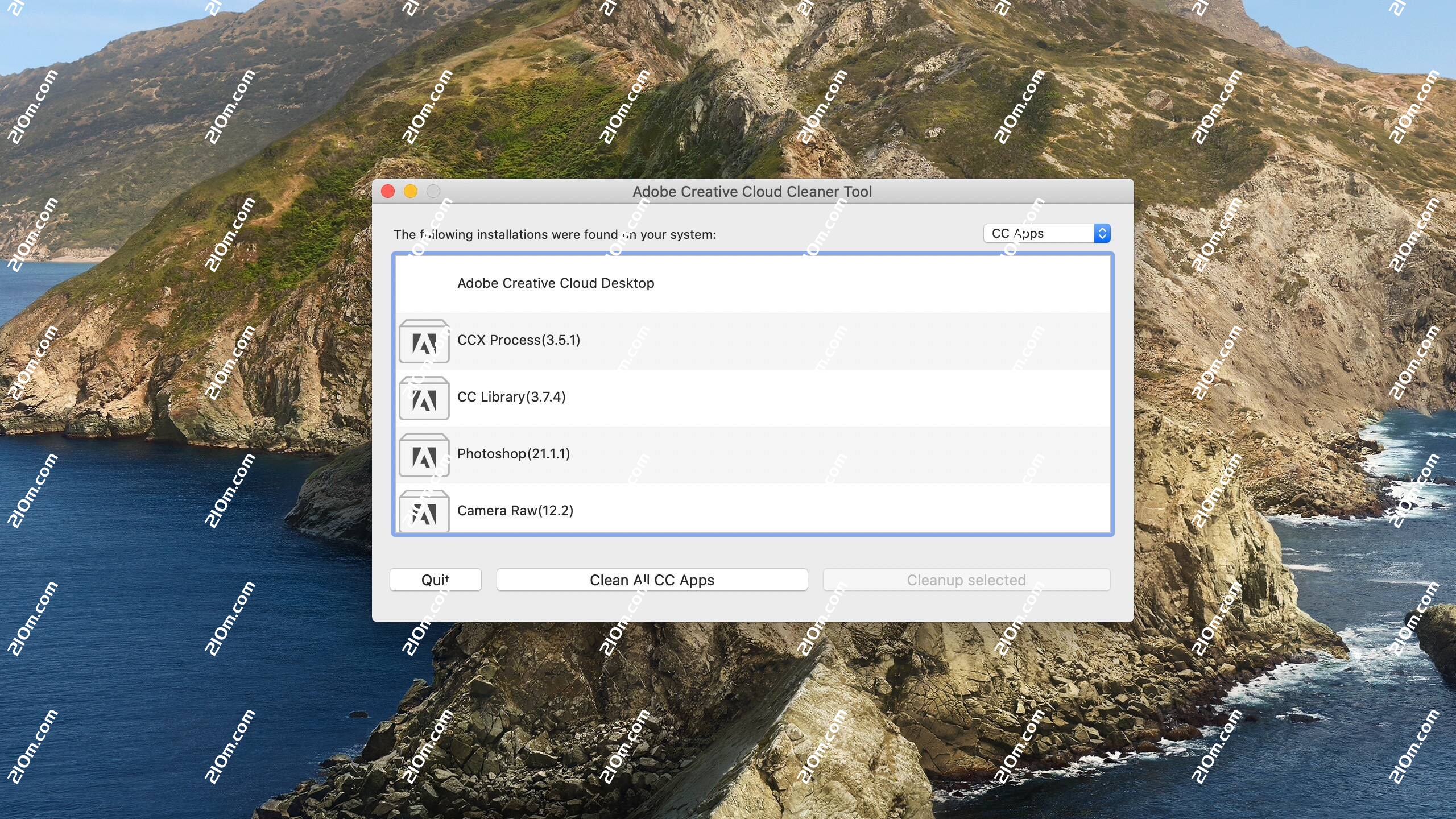Quit the cleaner tool using Quit button
The width and height of the screenshot is (1456, 819).
pos(436,580)
